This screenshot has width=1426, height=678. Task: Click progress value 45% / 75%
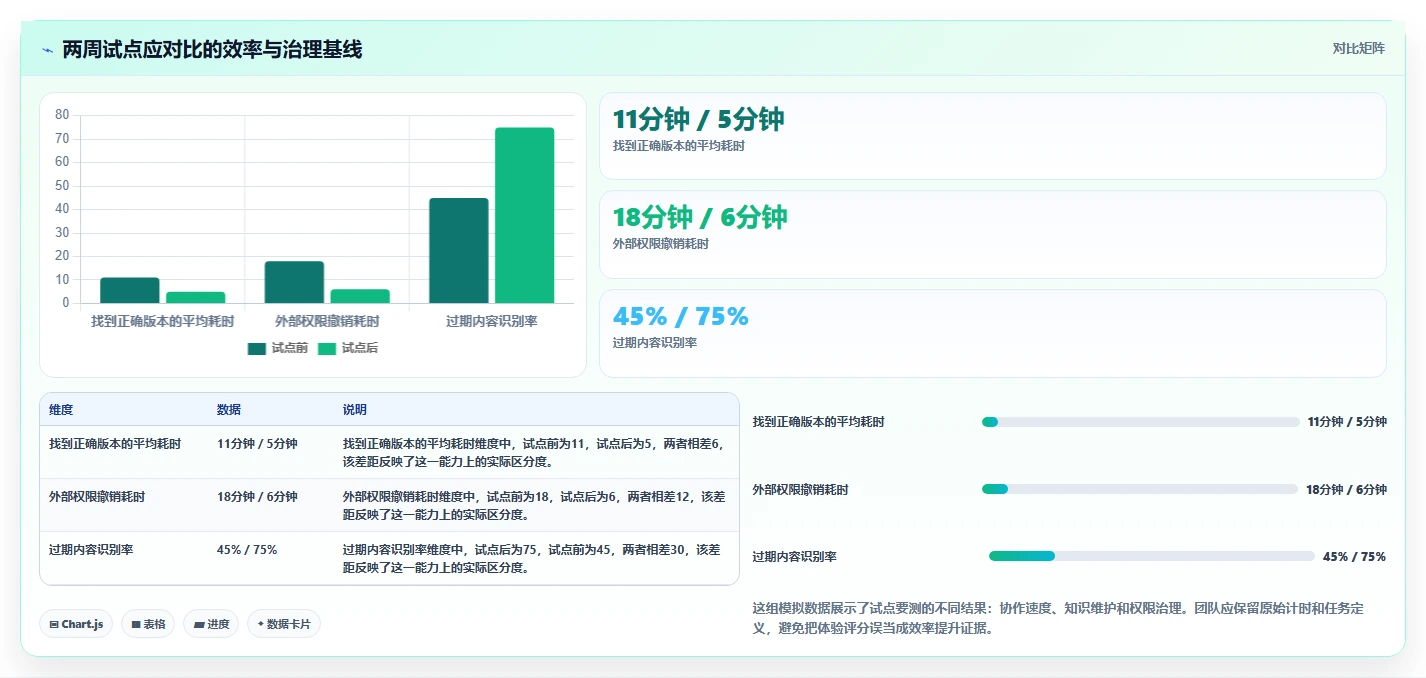click(x=1354, y=557)
